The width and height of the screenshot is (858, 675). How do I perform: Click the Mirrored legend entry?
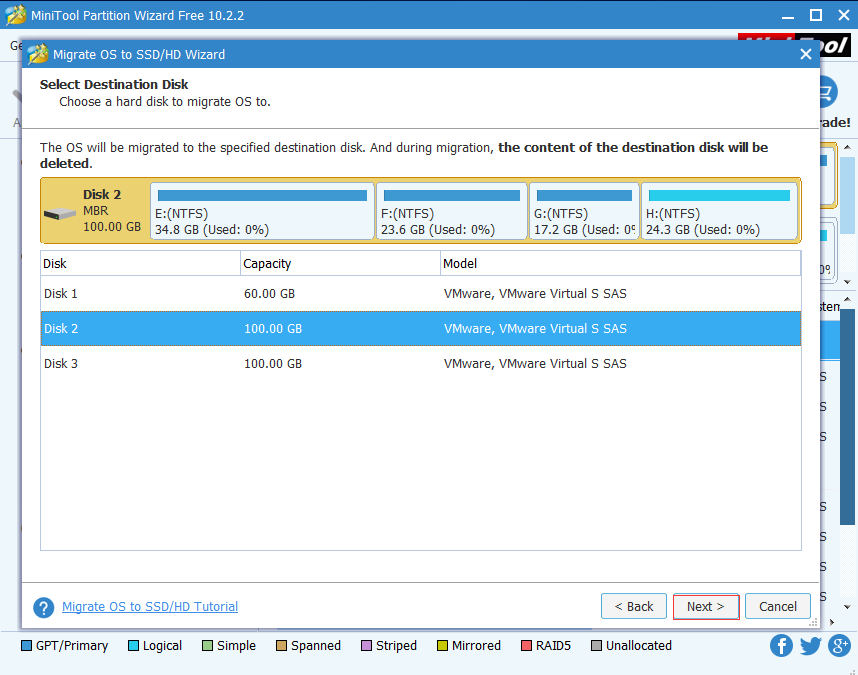[x=469, y=646]
